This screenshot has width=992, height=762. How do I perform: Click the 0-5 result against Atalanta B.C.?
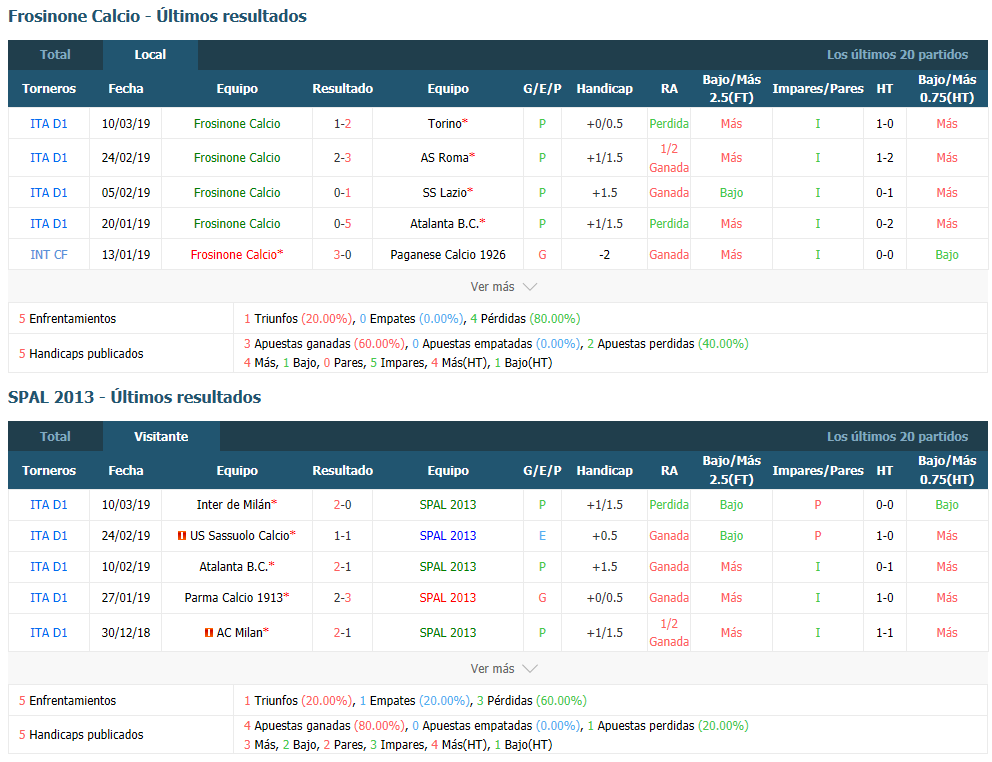342,224
